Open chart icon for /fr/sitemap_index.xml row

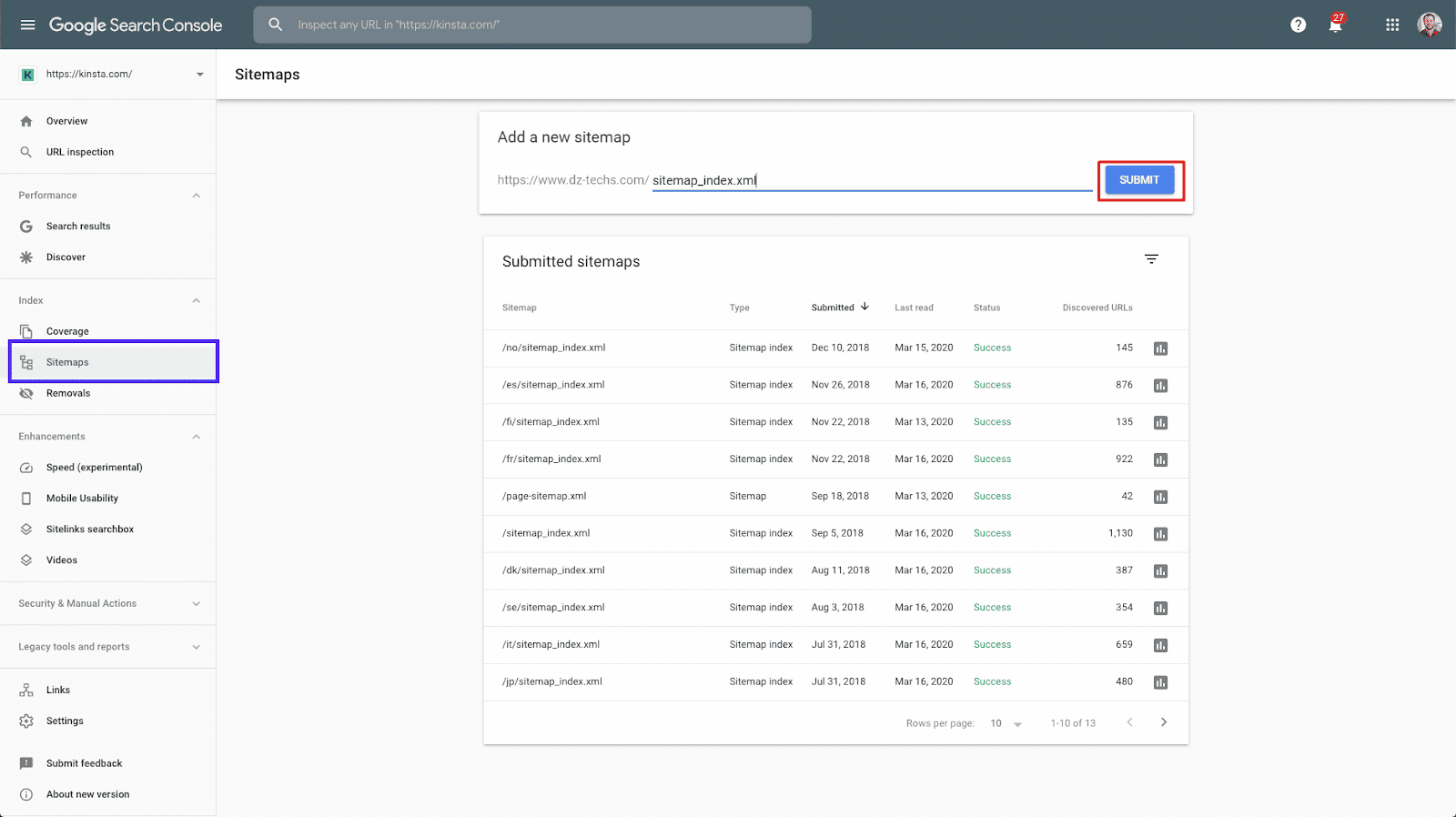coord(1160,460)
